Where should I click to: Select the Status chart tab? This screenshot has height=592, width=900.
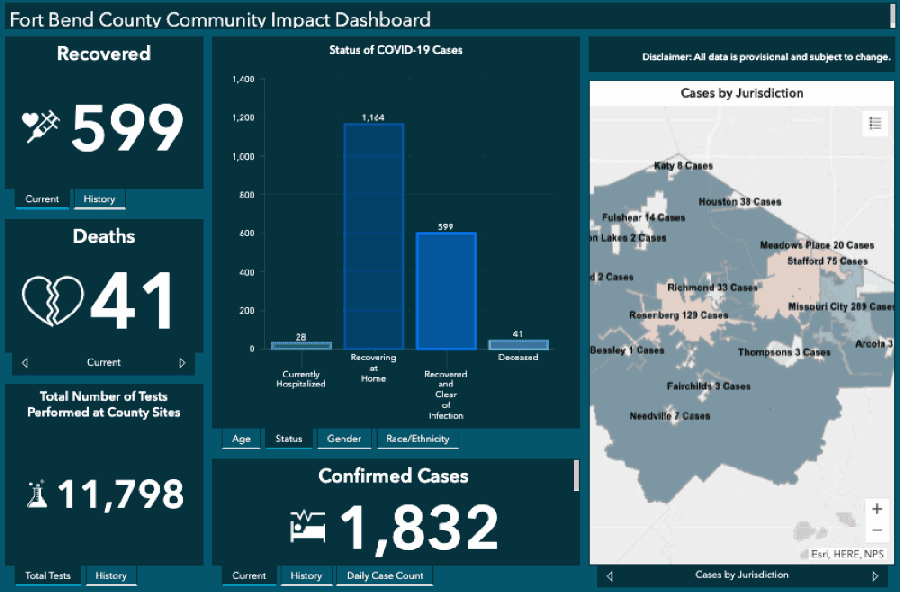(x=289, y=439)
